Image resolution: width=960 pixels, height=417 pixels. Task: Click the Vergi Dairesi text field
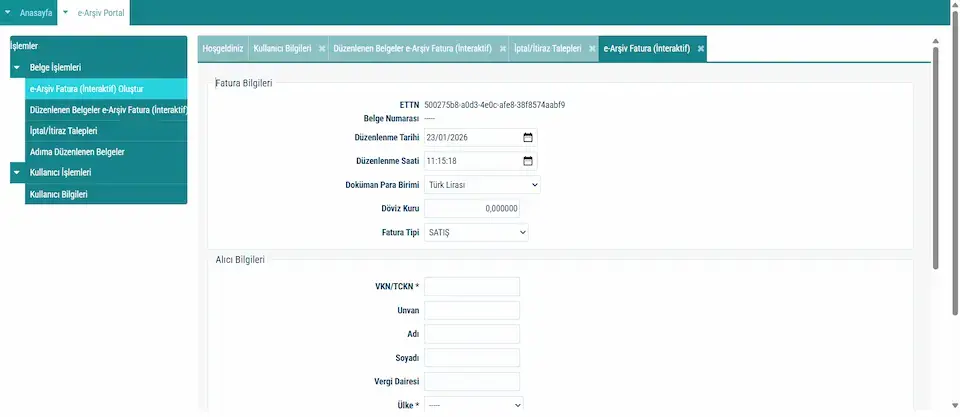tap(471, 382)
